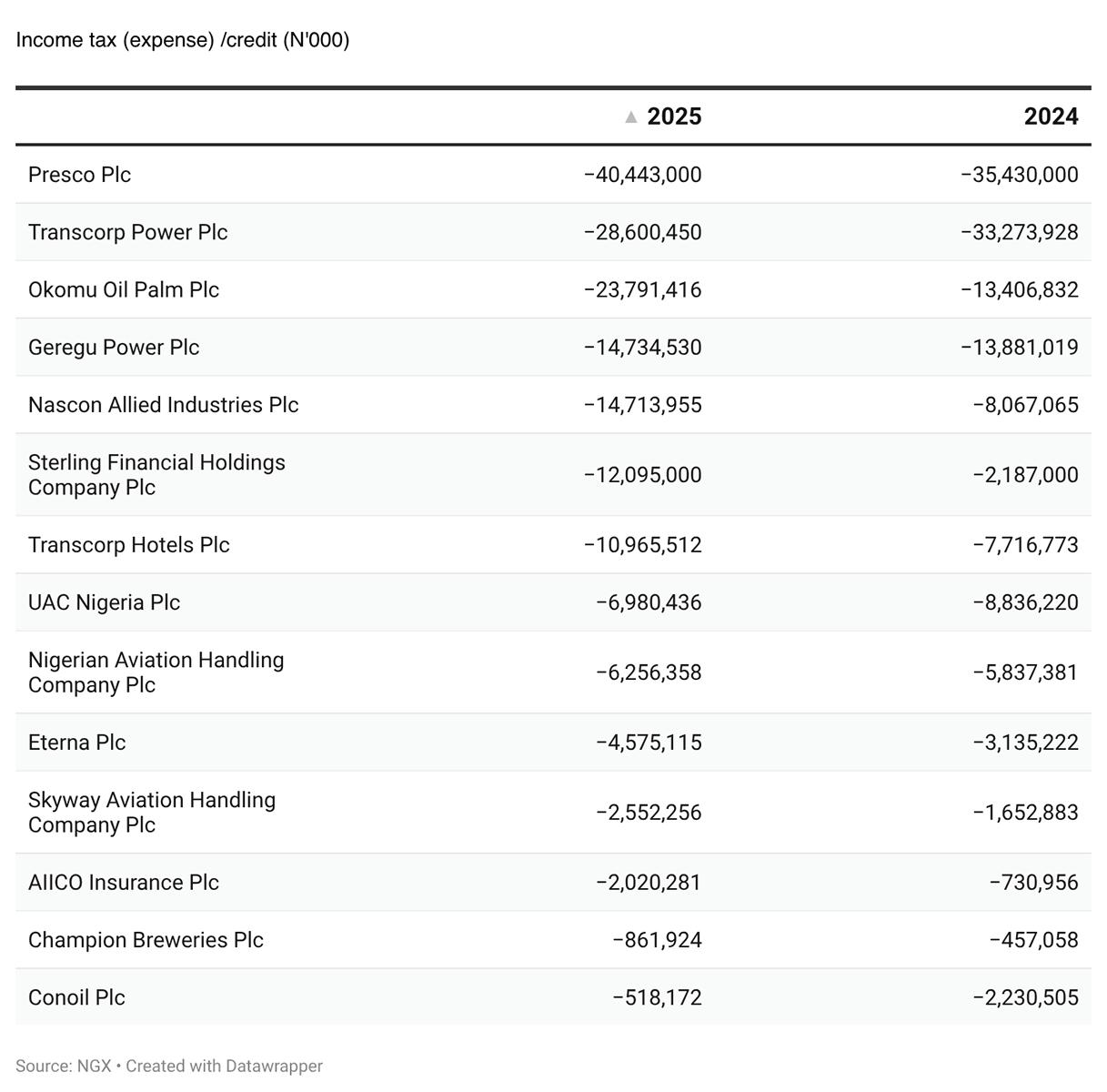Click the Conoil Plc row label

(x=76, y=997)
